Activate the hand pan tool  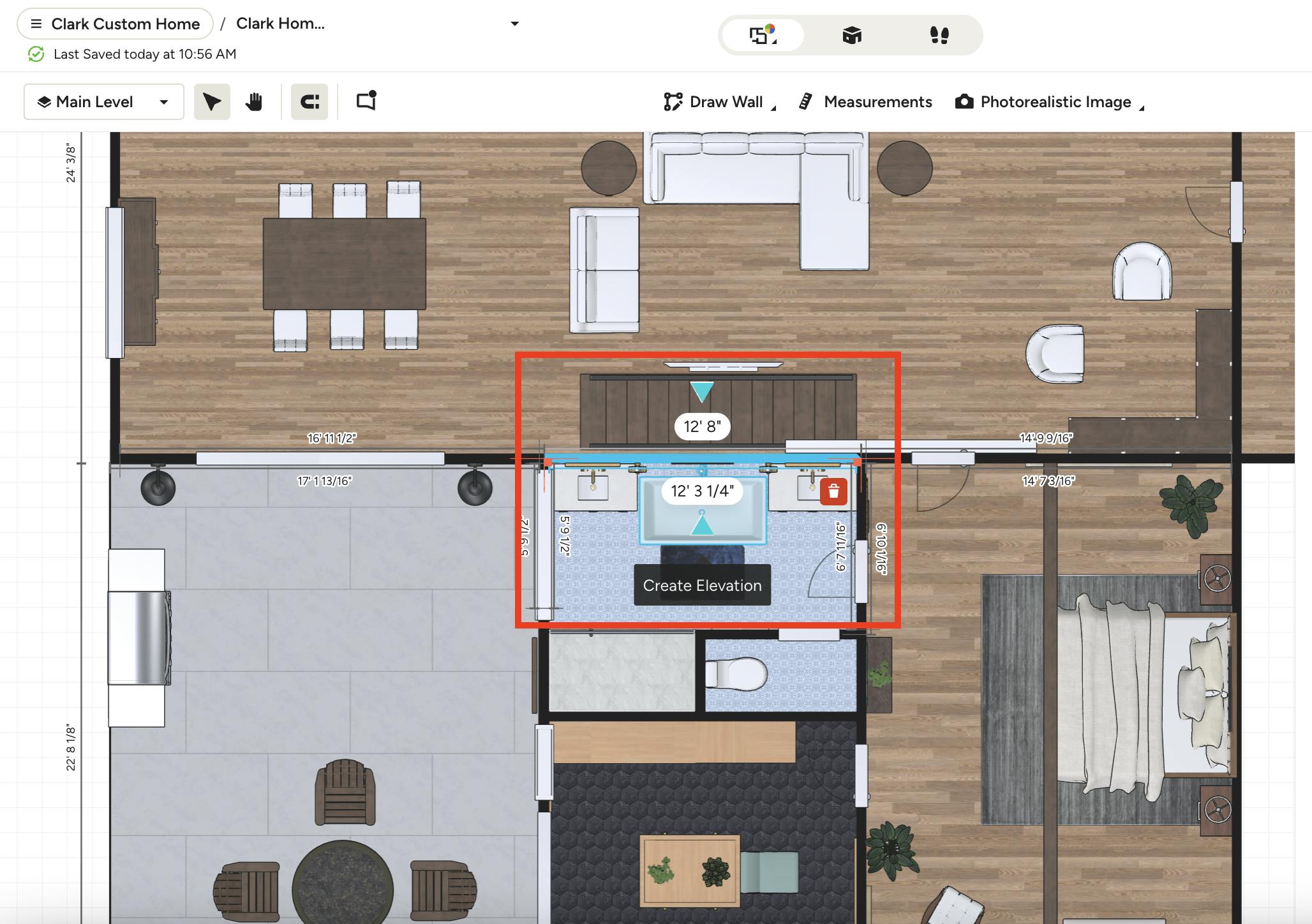(255, 101)
